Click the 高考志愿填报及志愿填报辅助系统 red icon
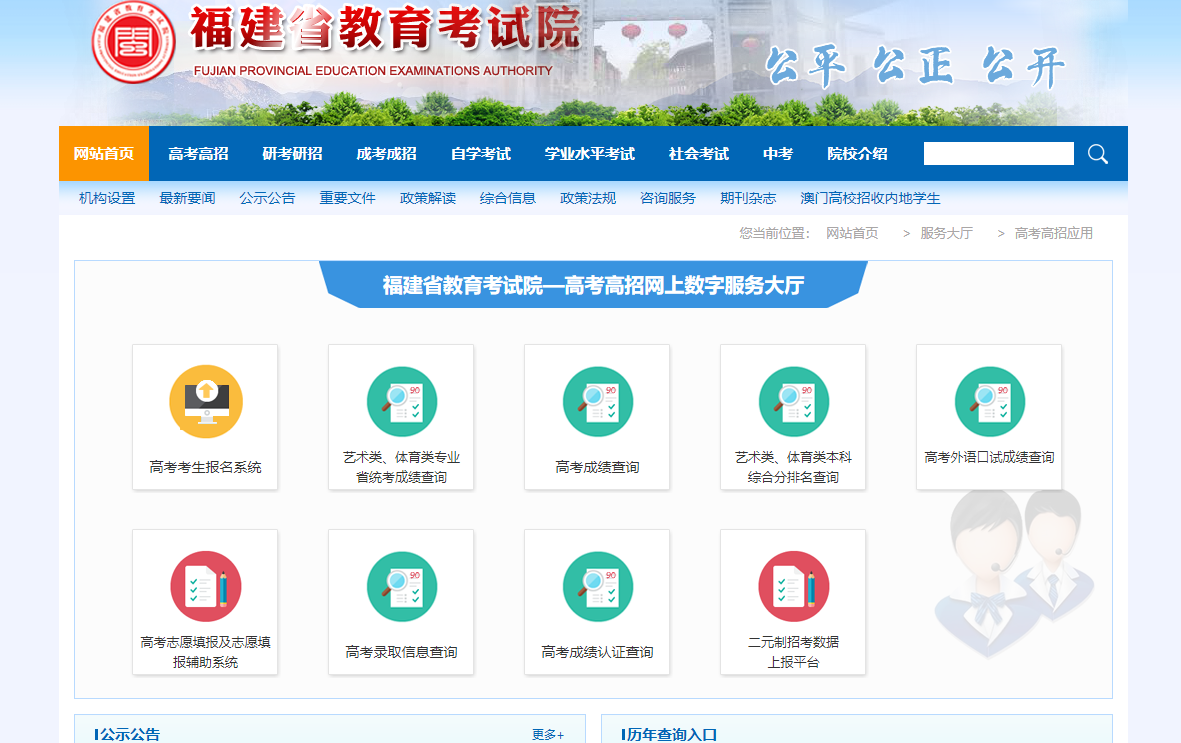 (206, 586)
